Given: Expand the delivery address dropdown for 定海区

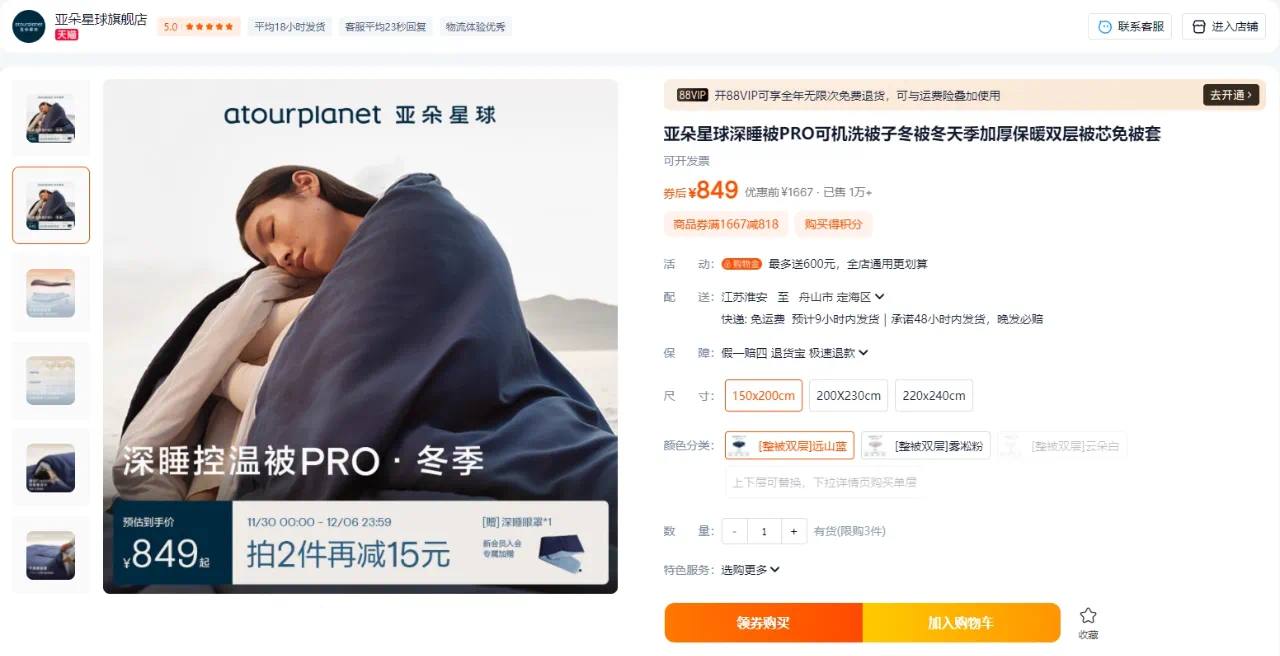Looking at the screenshot, I should (x=879, y=297).
